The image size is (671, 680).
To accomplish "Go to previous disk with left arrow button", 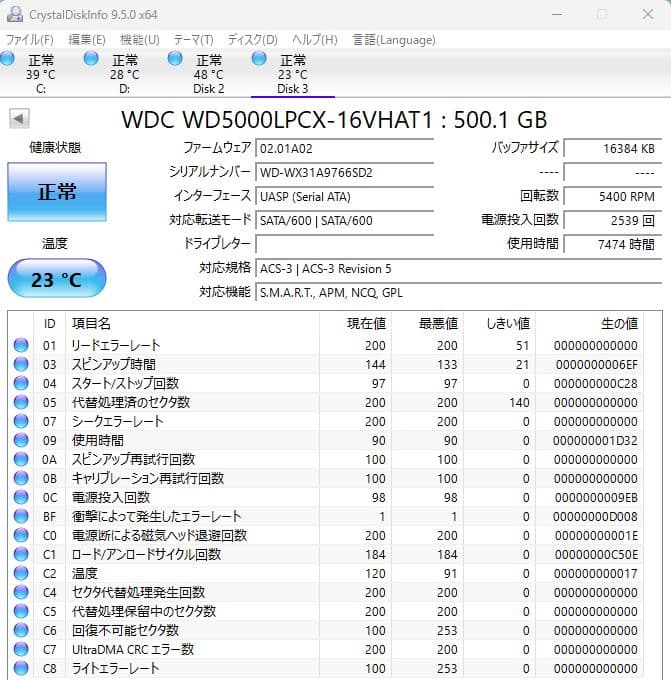I will (19, 119).
